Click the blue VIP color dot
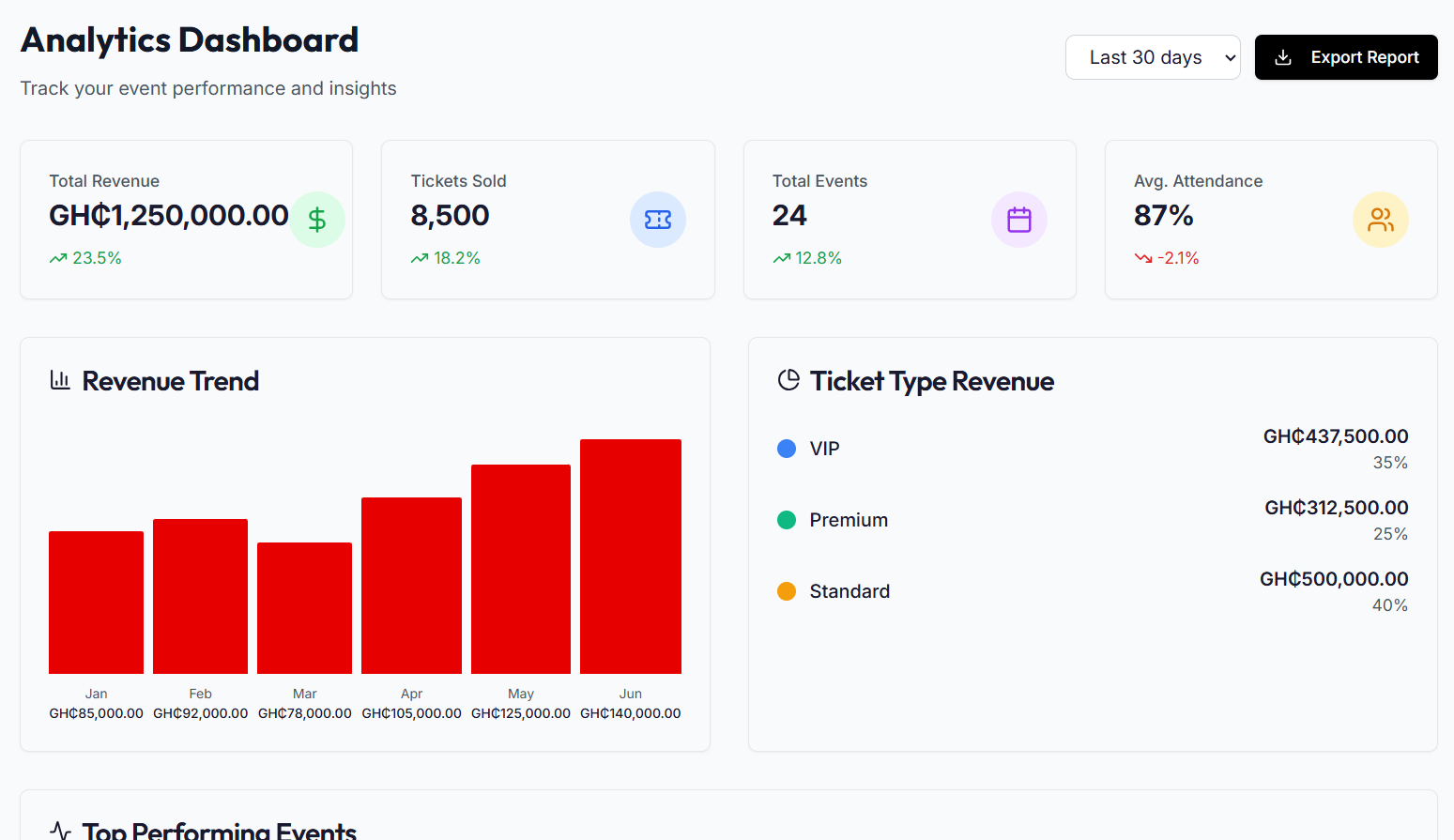Image resolution: width=1454 pixels, height=840 pixels. pos(787,449)
